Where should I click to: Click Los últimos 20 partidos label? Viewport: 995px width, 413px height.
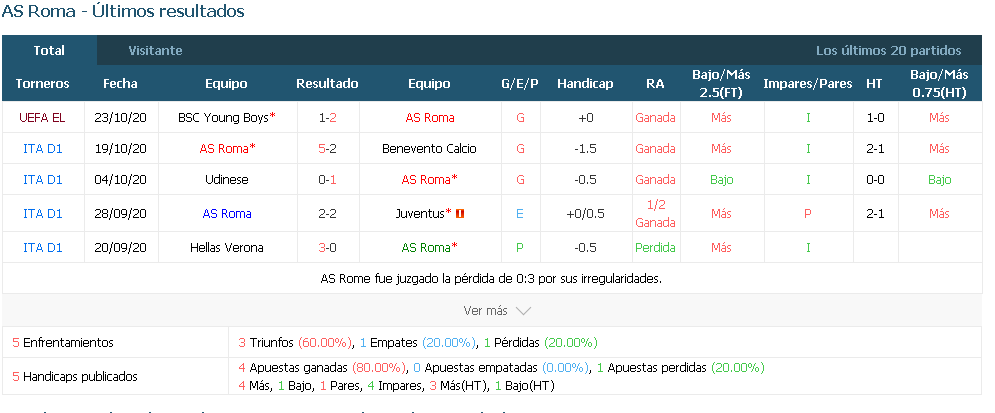(888, 51)
